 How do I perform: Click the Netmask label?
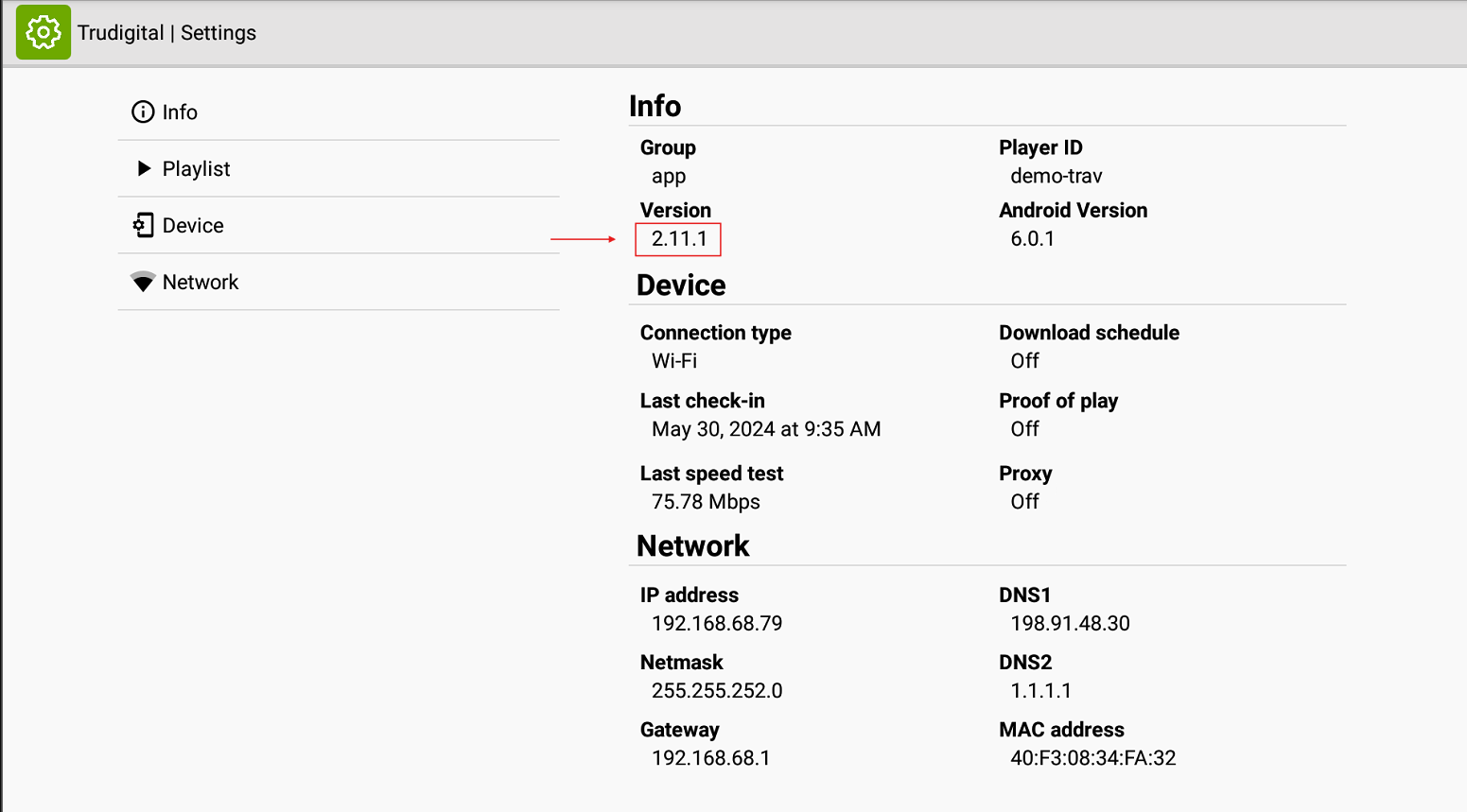pos(682,663)
